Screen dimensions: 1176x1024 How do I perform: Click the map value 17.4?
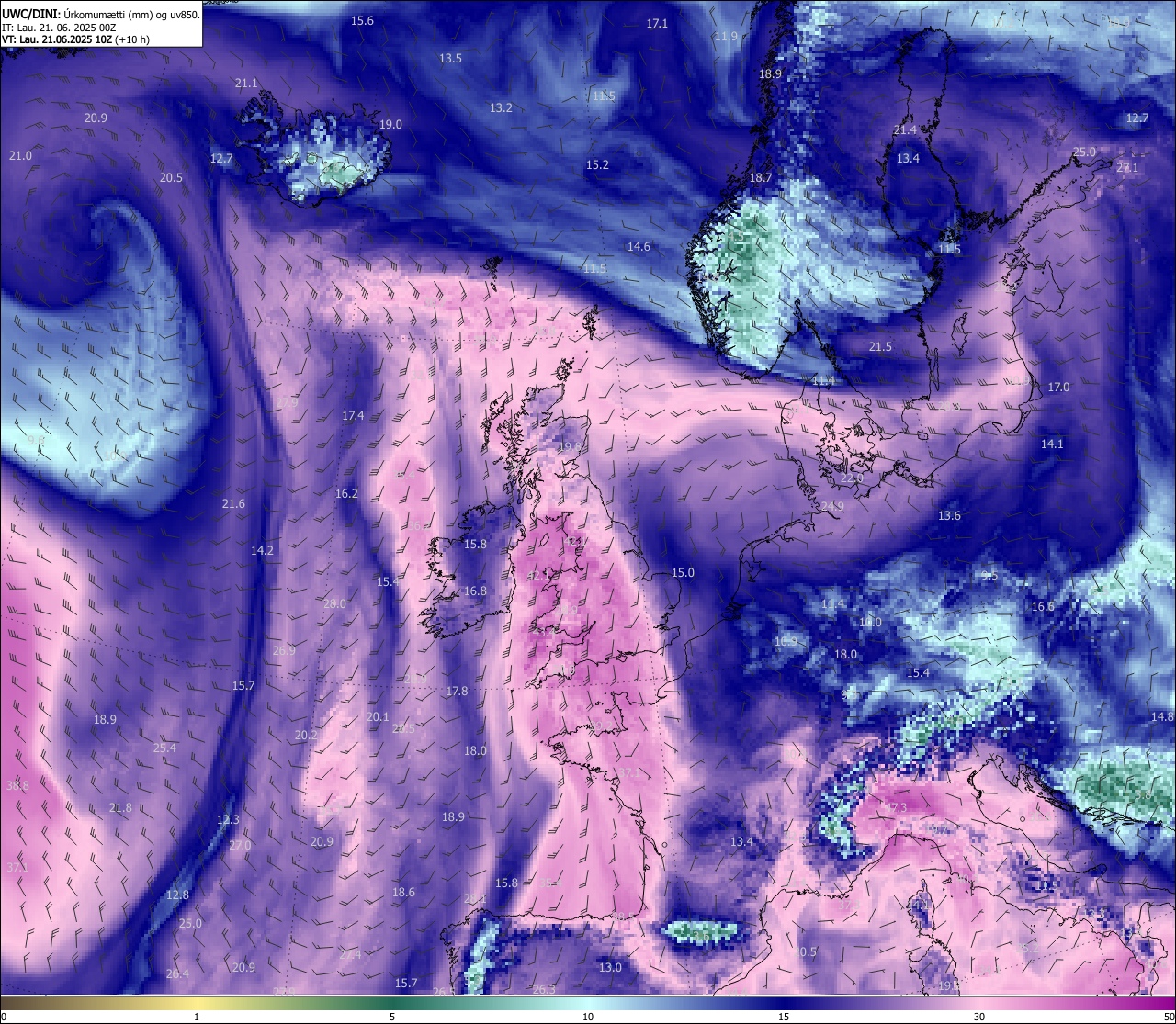[353, 415]
